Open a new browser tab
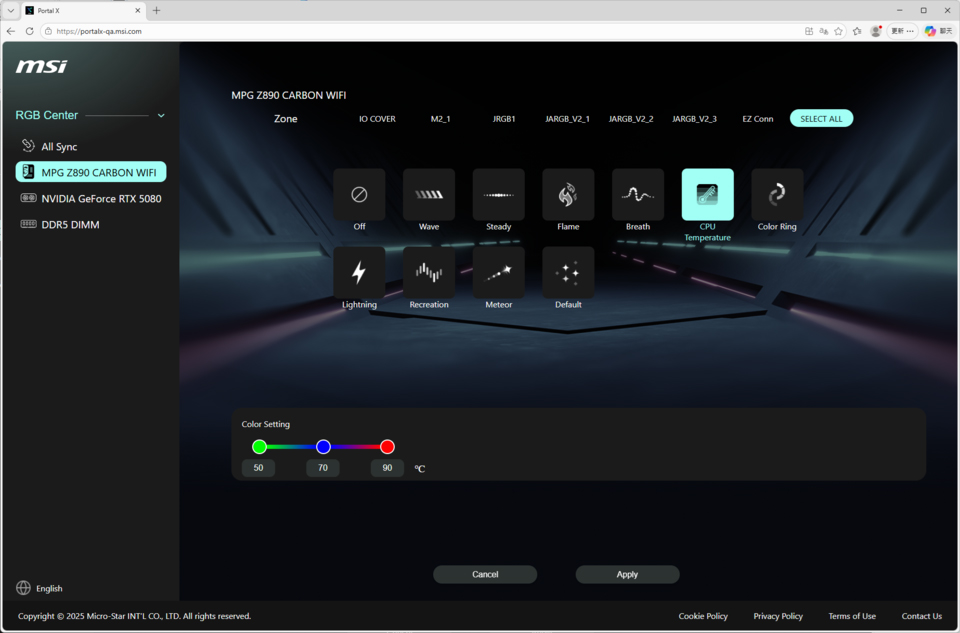The width and height of the screenshot is (960, 633). pos(157,10)
